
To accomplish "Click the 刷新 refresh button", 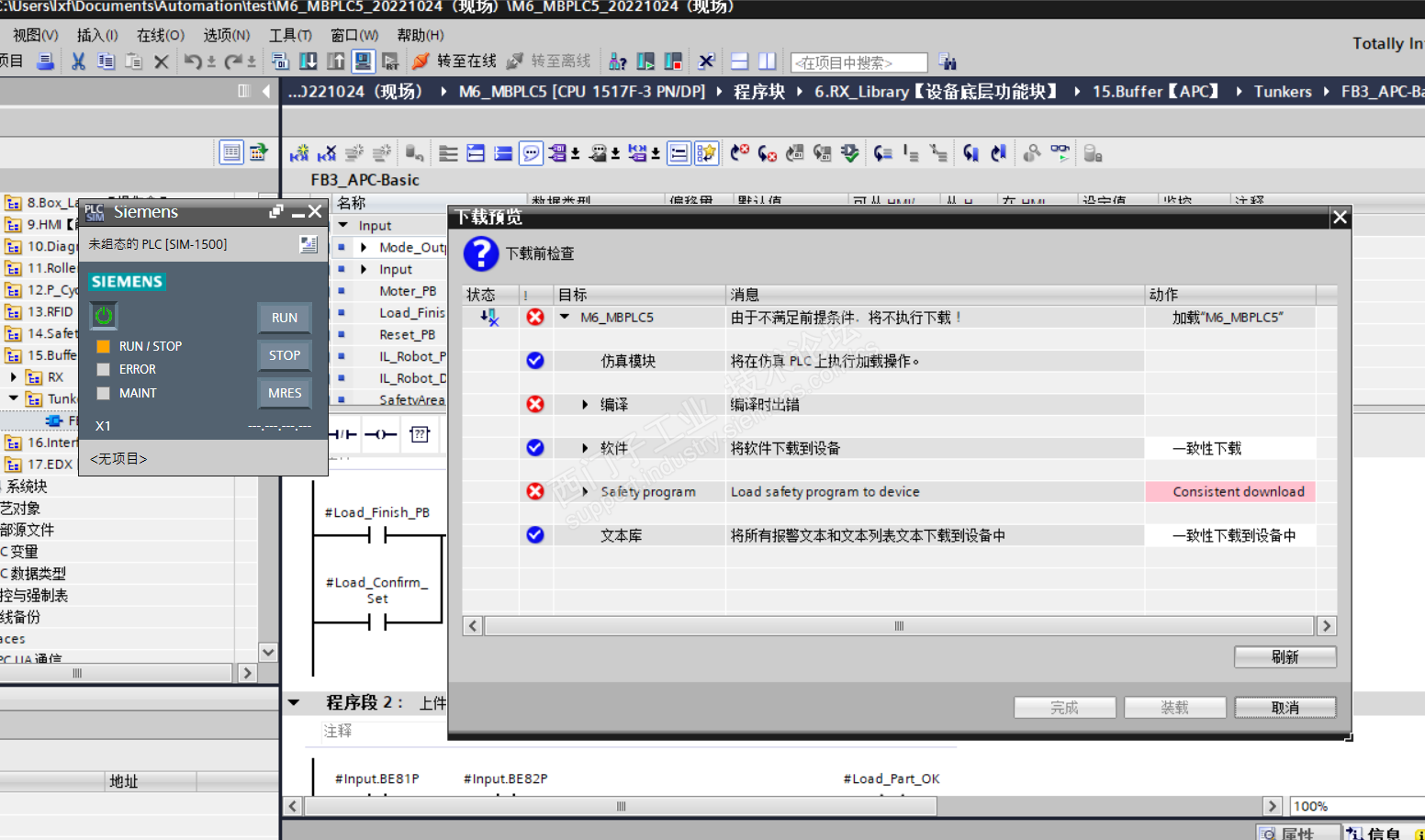I will [1285, 657].
